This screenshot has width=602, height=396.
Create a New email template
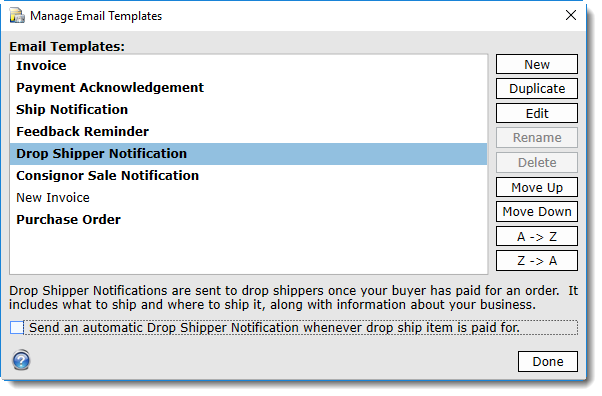(x=537, y=64)
